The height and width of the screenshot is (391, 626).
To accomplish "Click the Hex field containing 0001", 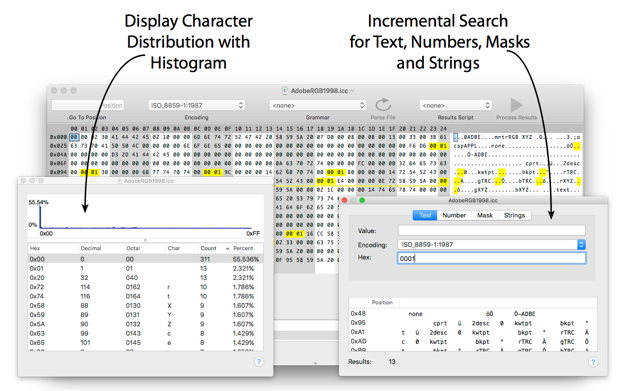I will click(x=491, y=258).
